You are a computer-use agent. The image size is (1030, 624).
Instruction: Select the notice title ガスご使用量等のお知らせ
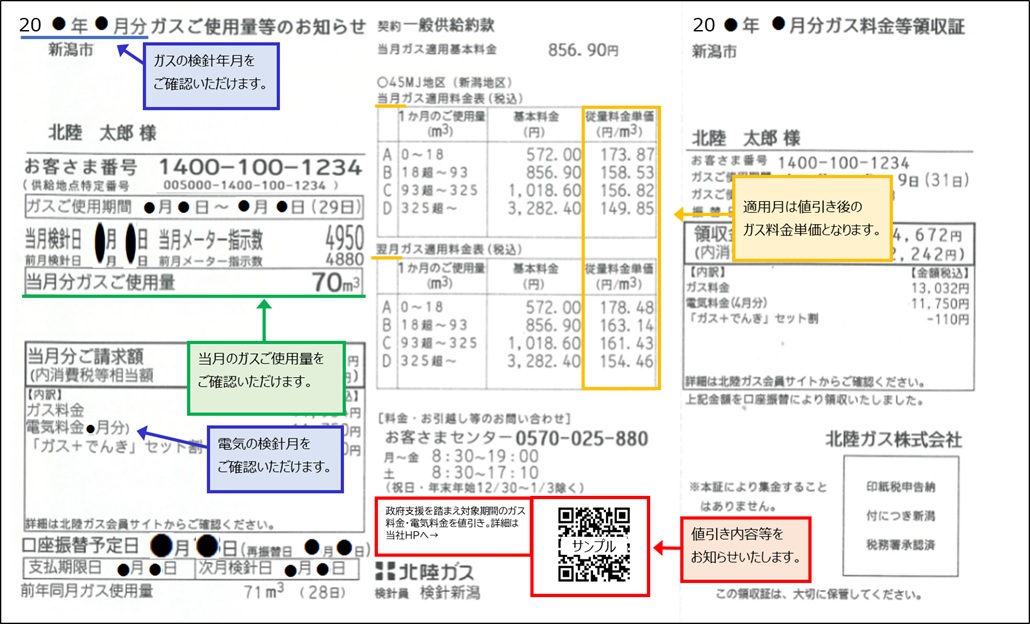point(258,26)
